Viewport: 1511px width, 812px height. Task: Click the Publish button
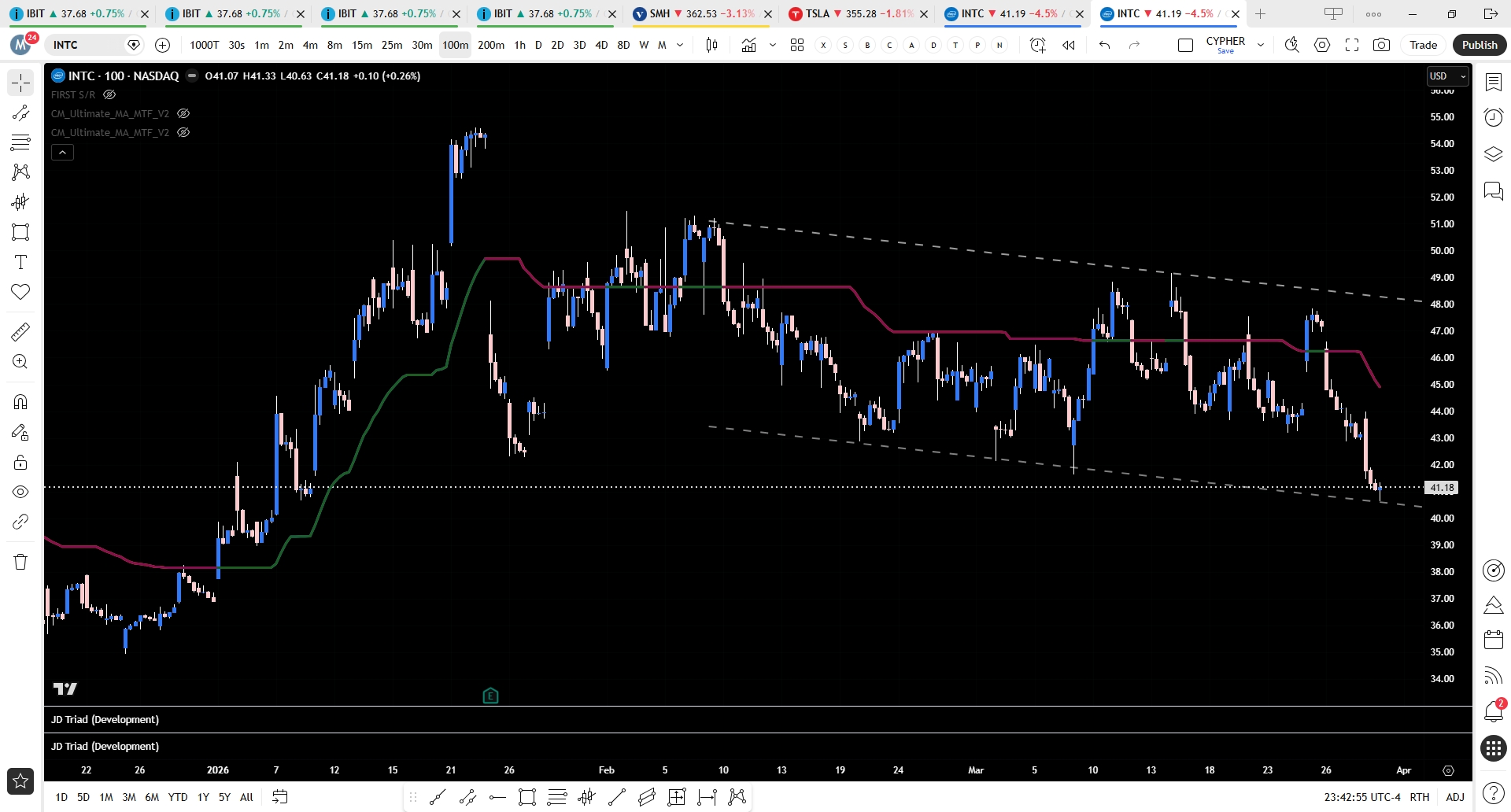pyautogui.click(x=1479, y=45)
